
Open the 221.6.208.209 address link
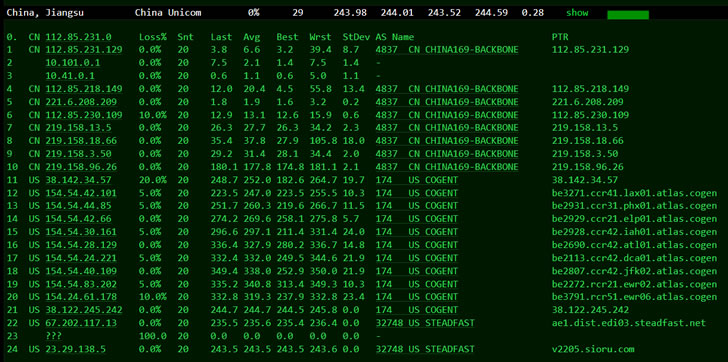(x=81, y=102)
